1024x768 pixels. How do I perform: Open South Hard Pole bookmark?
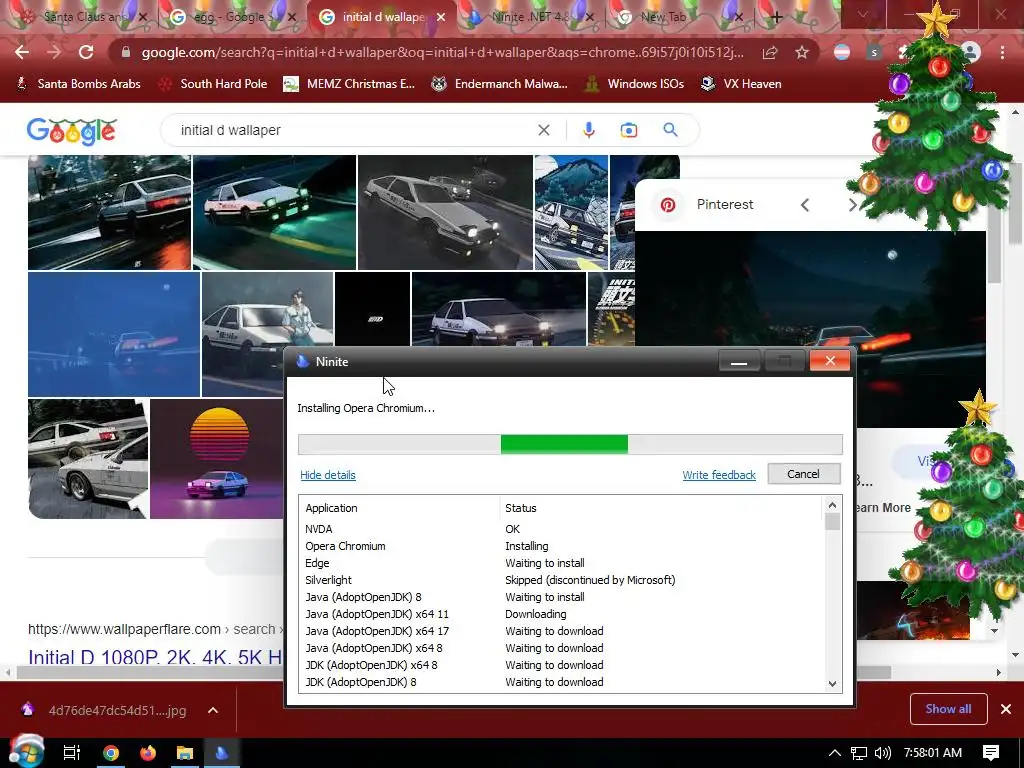tap(214, 84)
